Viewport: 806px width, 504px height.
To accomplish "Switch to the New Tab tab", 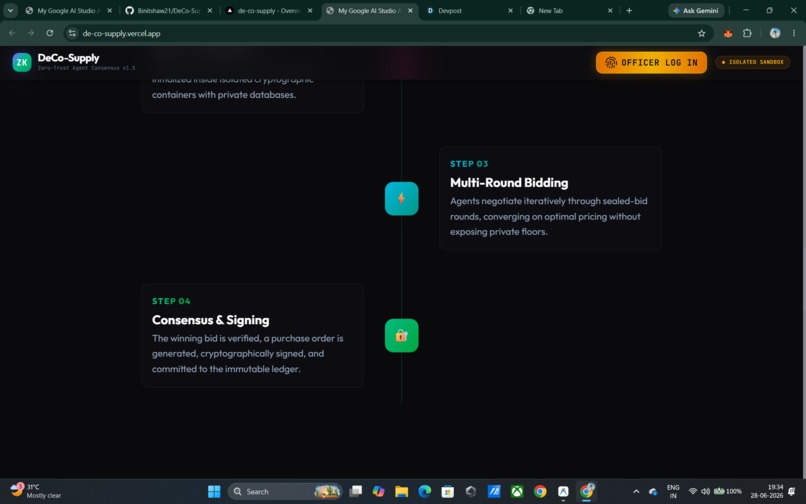I will tap(565, 10).
